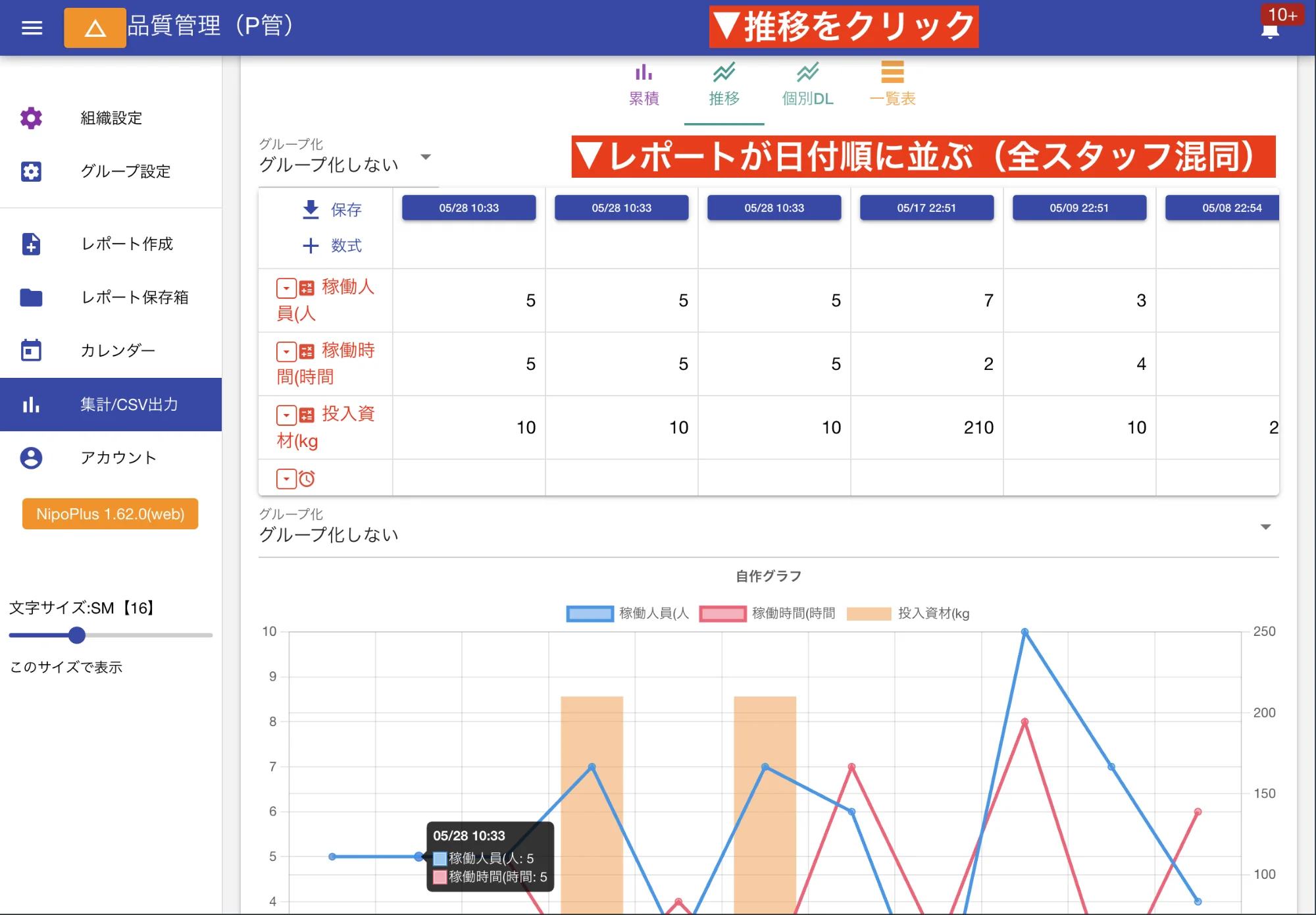Open グループ設定 in the sidebar

point(111,171)
